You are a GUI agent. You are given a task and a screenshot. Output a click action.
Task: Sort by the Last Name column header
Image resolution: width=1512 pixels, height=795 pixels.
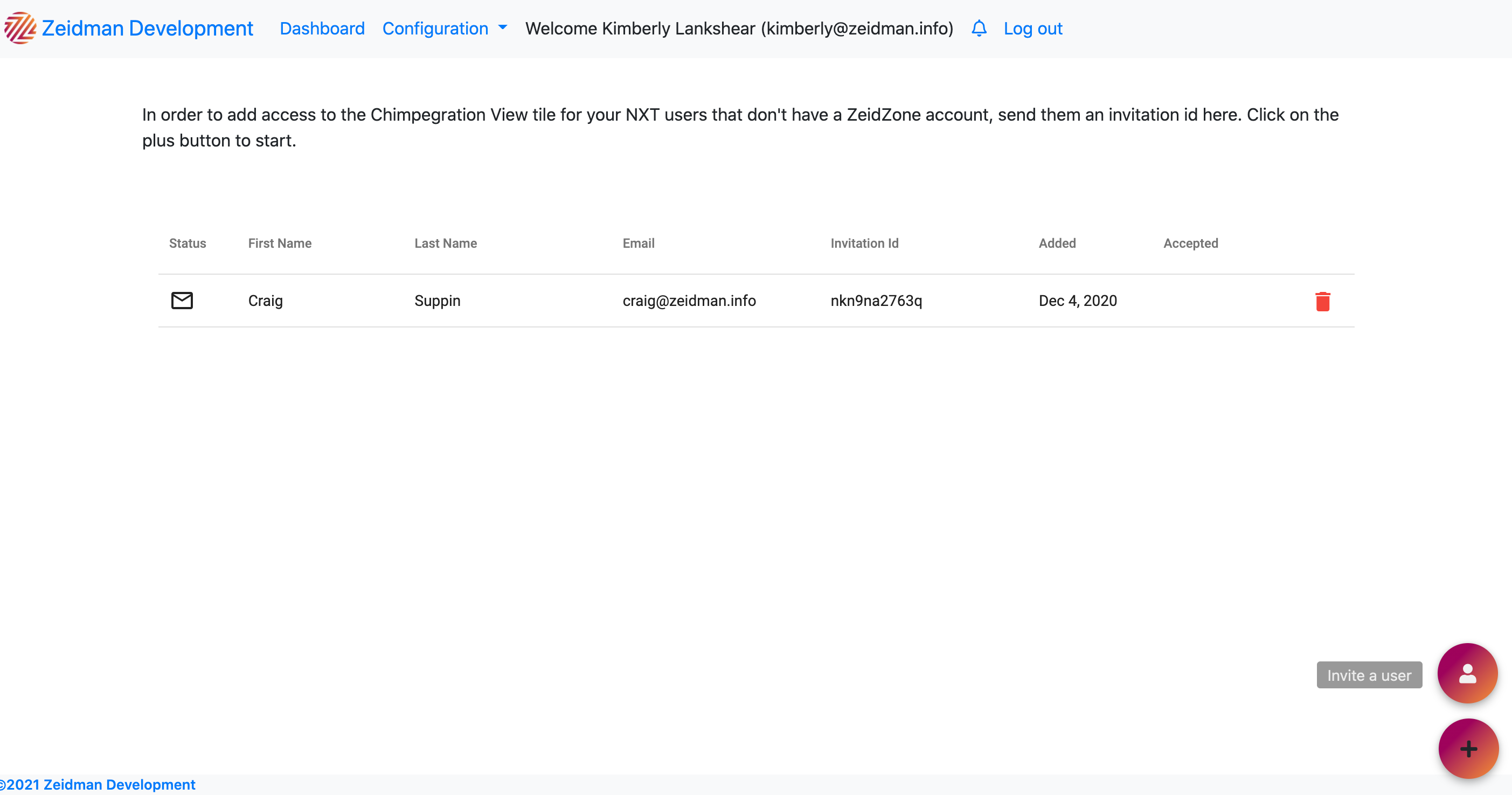[x=446, y=243]
